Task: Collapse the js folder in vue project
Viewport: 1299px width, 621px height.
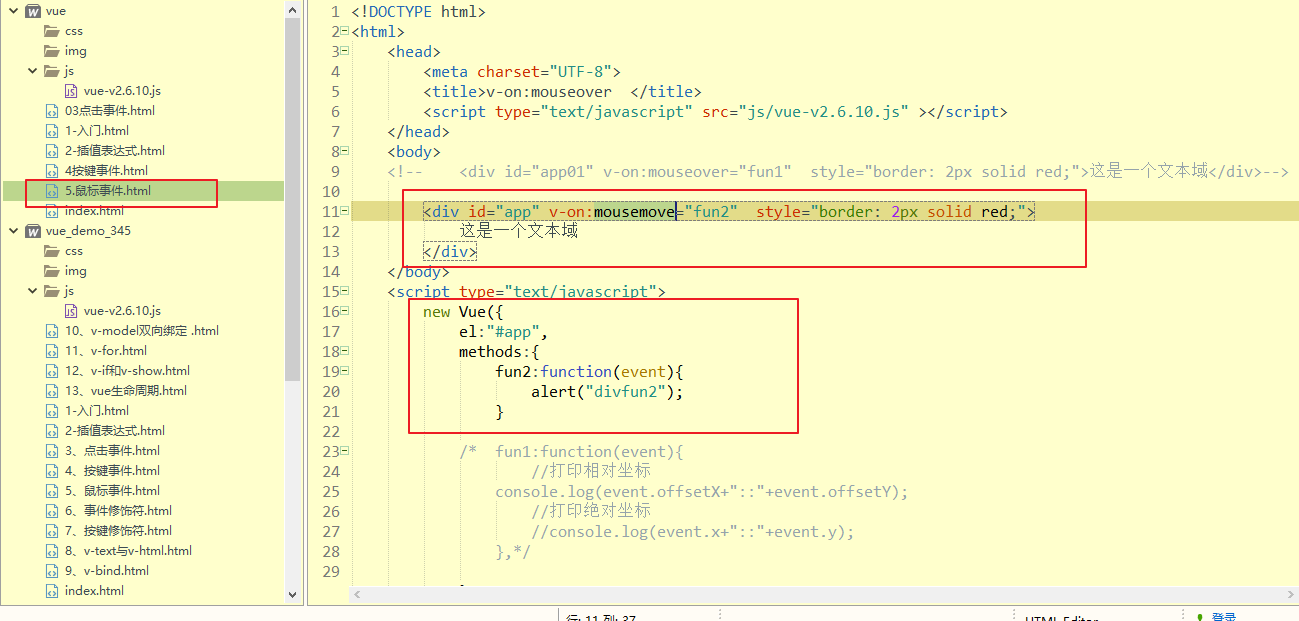Action: 33,71
